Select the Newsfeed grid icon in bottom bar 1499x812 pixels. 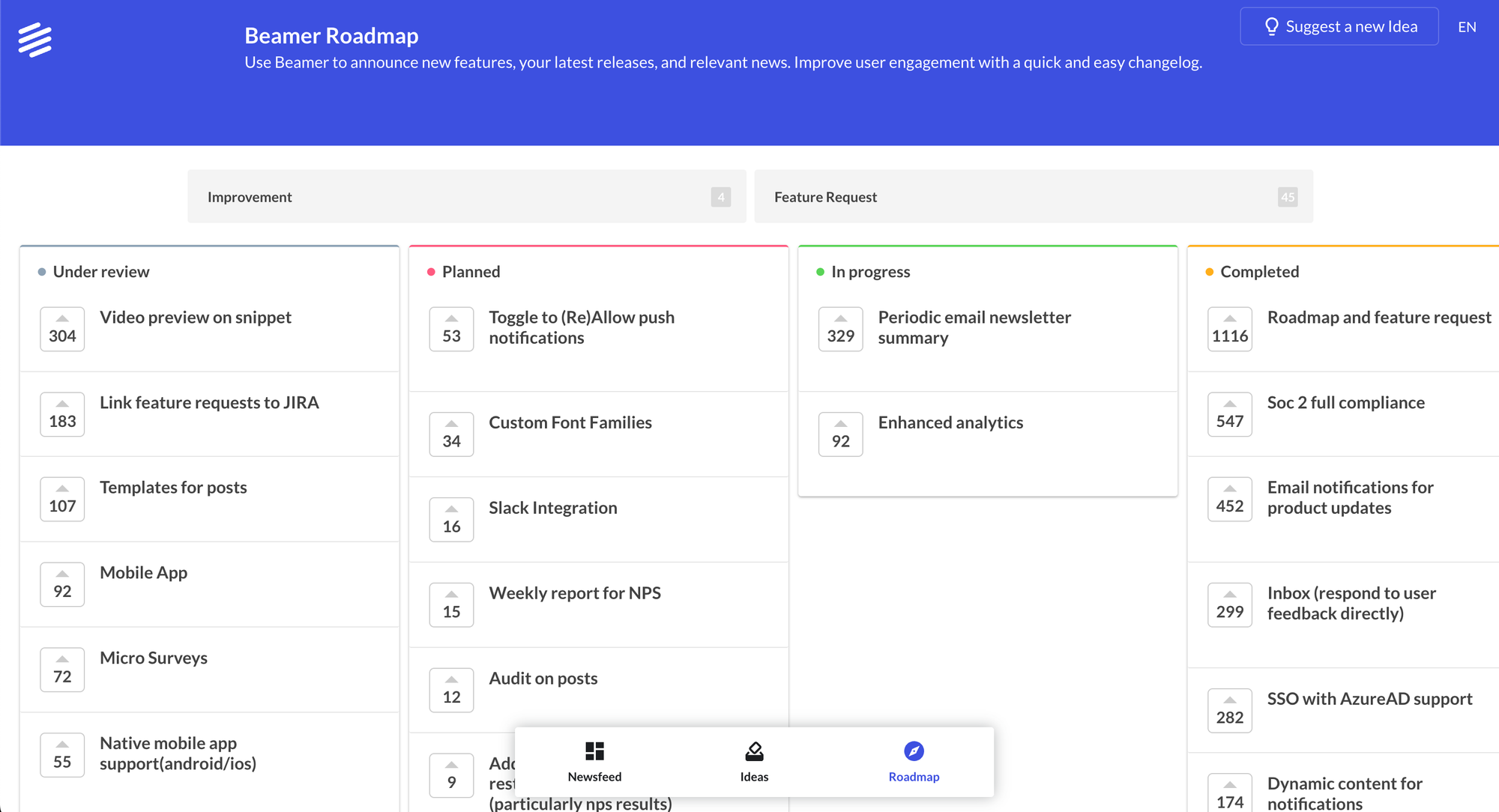click(x=594, y=751)
